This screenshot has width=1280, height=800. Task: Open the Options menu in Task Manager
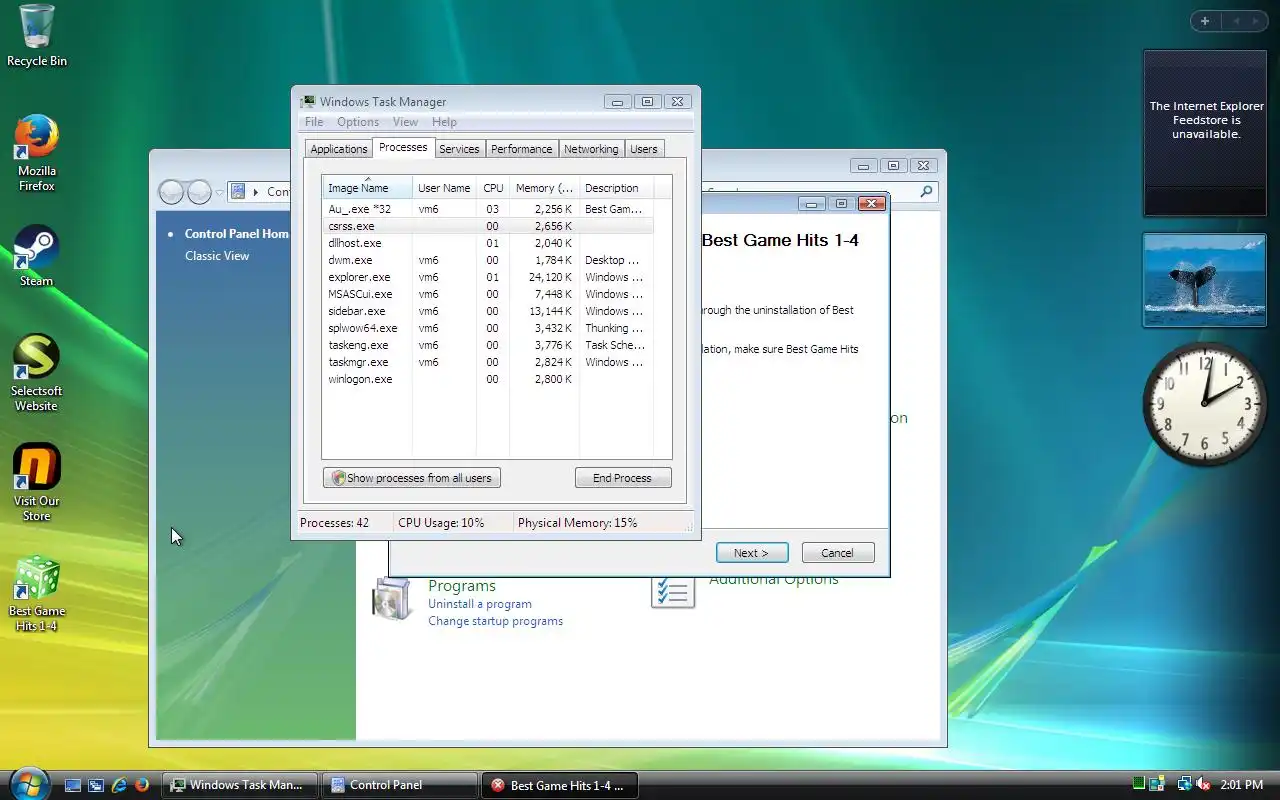[358, 122]
